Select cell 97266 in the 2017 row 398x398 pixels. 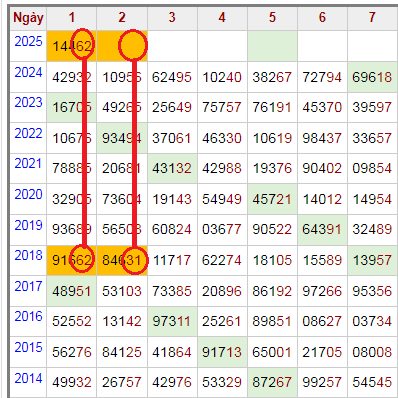322,291
